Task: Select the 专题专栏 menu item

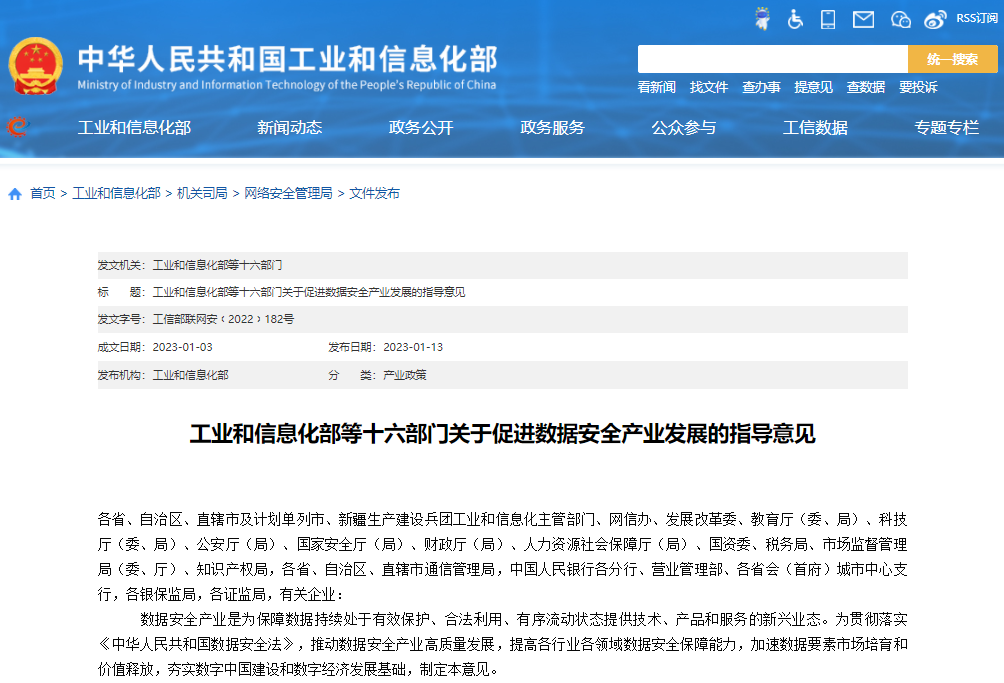Action: tap(946, 127)
